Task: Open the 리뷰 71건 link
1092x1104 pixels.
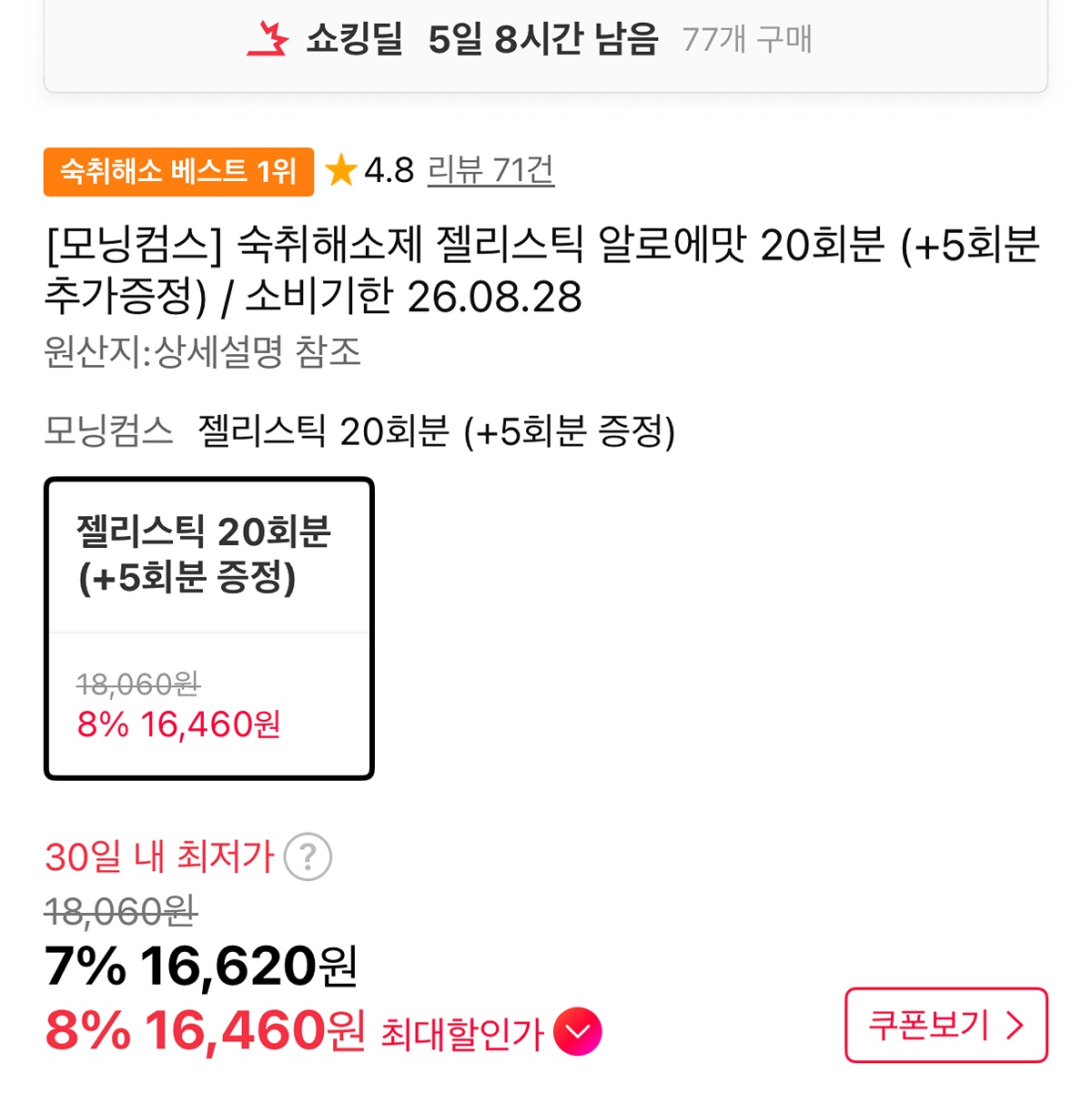Action: click(x=490, y=170)
